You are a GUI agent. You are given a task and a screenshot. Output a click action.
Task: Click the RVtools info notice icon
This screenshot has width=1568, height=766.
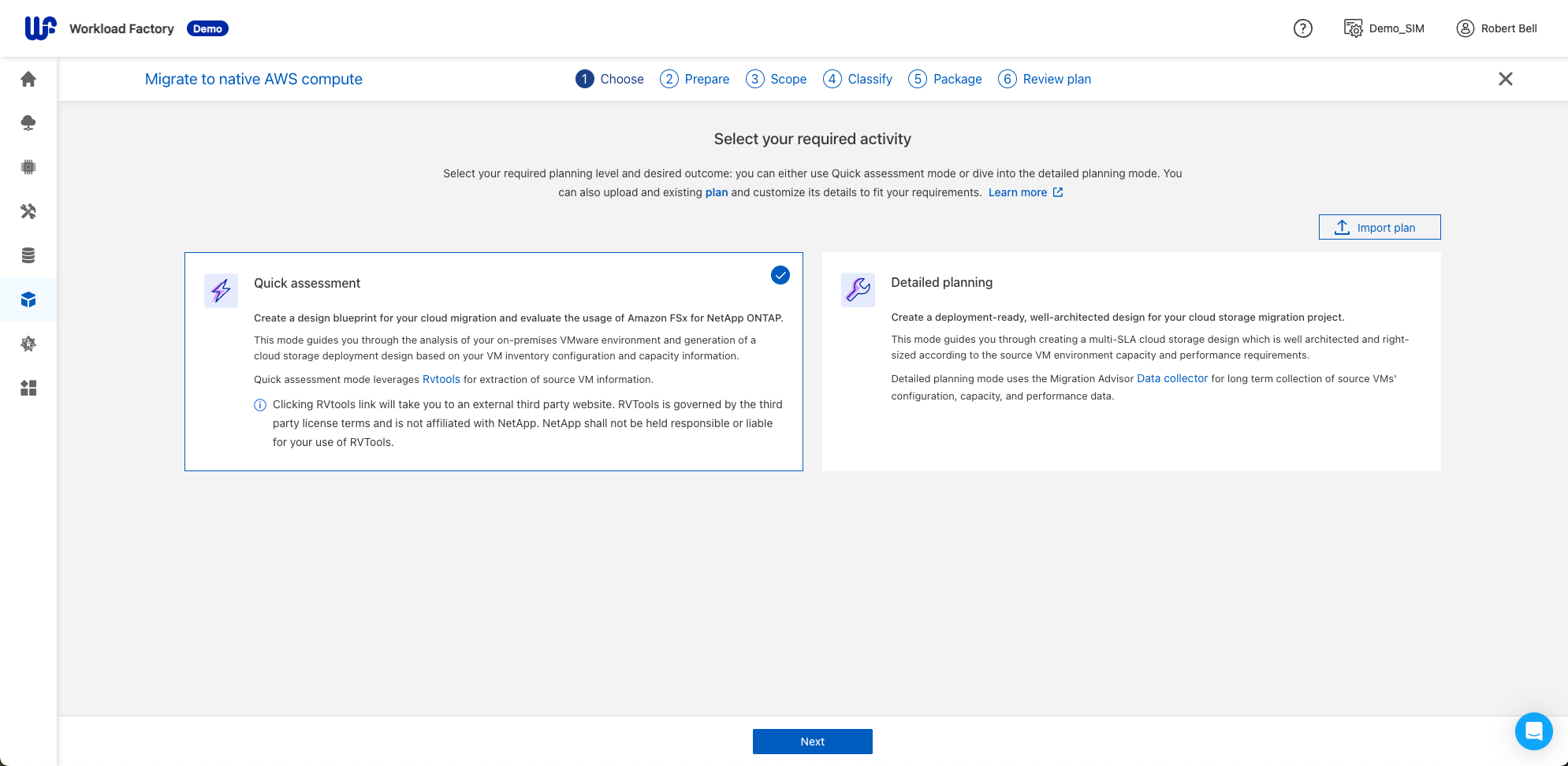point(260,405)
